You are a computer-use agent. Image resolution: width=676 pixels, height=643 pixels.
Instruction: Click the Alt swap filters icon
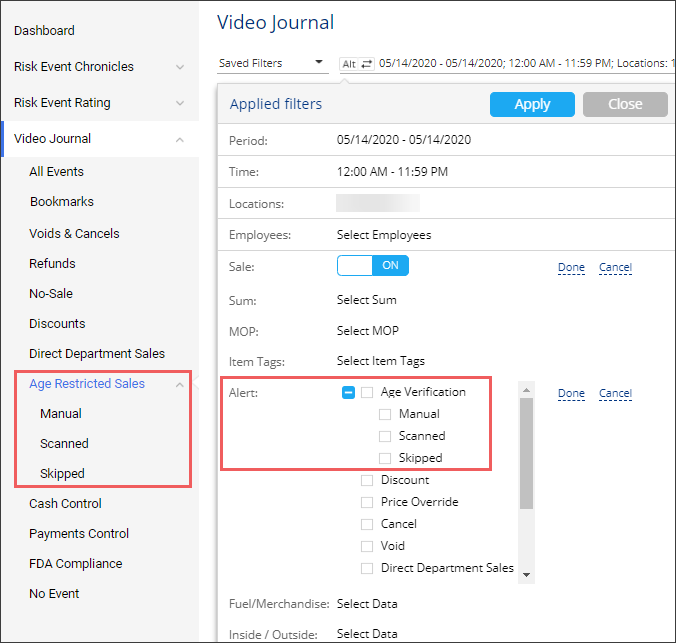tap(357, 63)
